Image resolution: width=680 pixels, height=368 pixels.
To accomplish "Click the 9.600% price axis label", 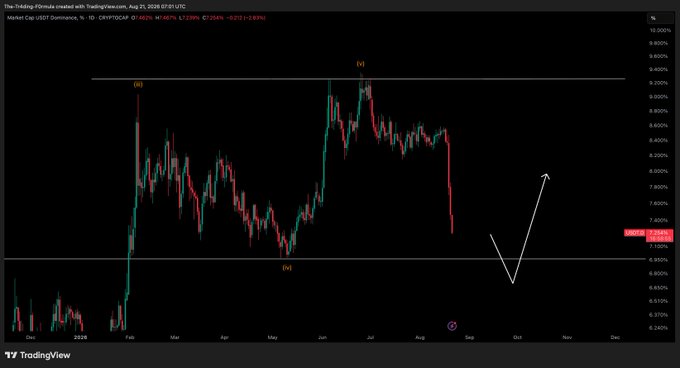I will tap(658, 56).
